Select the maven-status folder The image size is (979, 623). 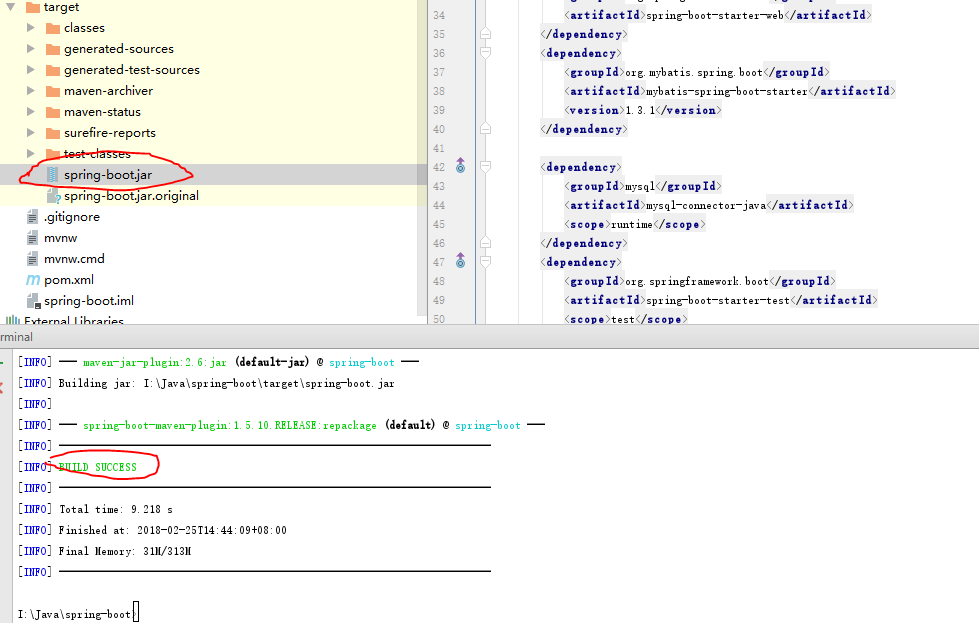click(102, 112)
